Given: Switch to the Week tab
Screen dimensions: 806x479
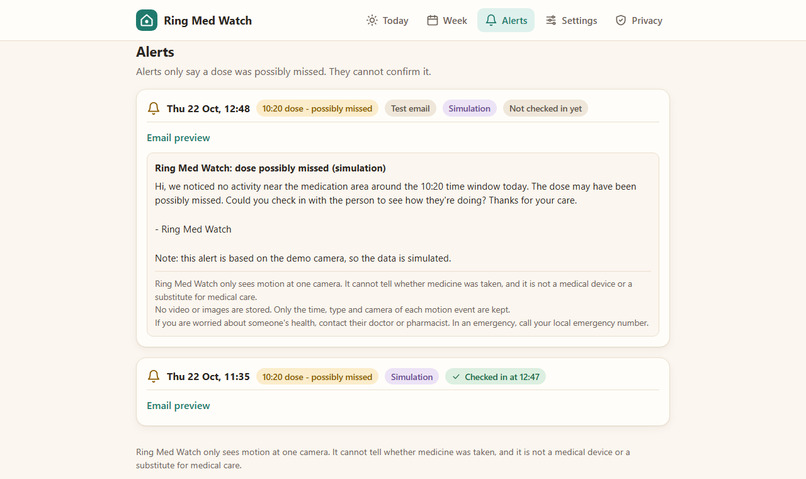Looking at the screenshot, I should click(x=447, y=21).
